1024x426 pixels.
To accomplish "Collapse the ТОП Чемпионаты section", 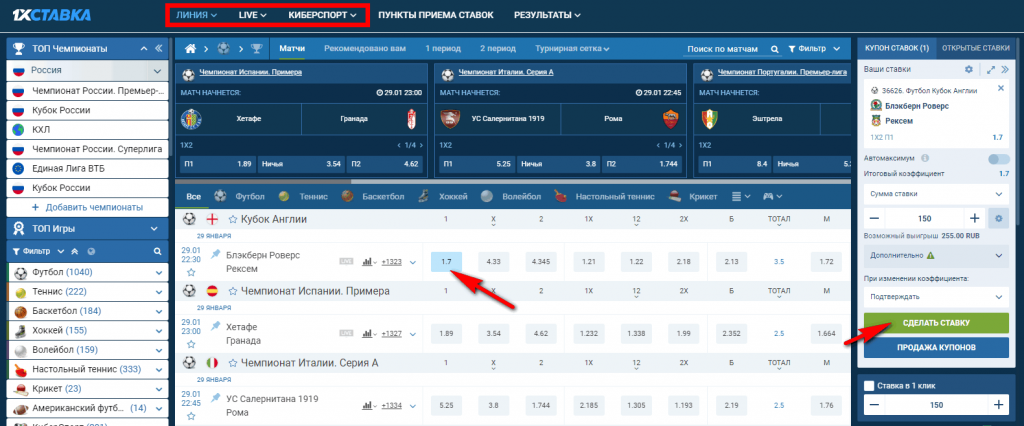I will tap(144, 48).
